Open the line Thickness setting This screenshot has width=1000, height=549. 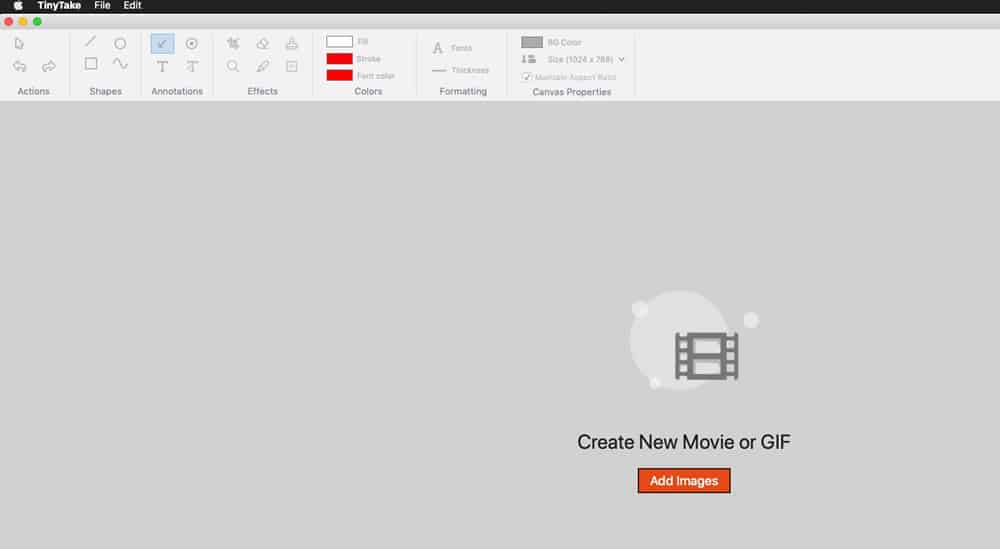439,70
